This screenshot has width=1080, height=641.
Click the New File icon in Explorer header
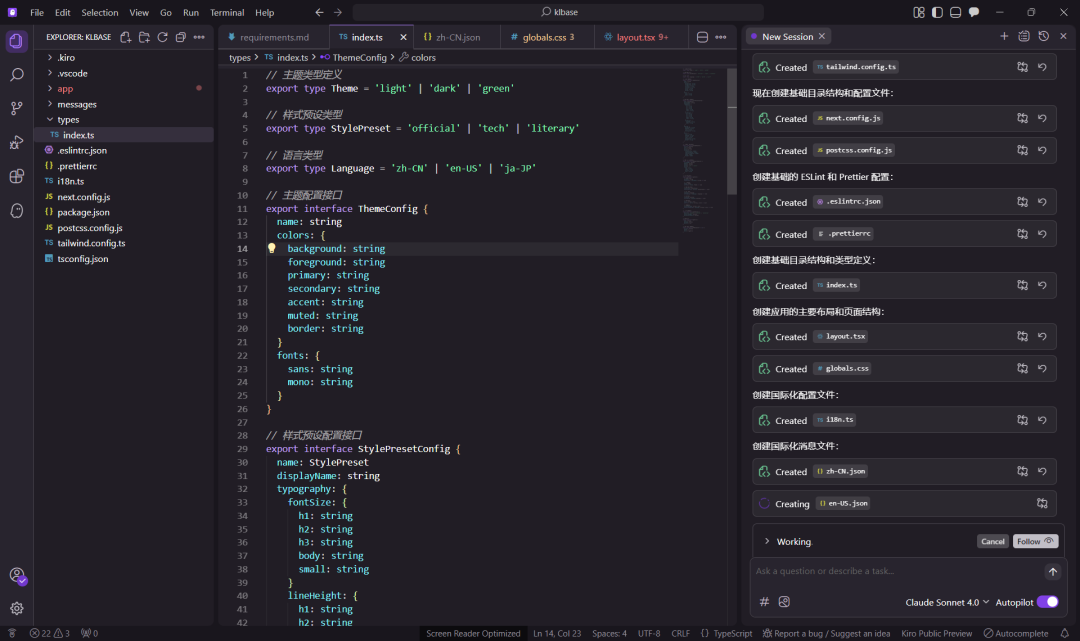pyautogui.click(x=126, y=37)
